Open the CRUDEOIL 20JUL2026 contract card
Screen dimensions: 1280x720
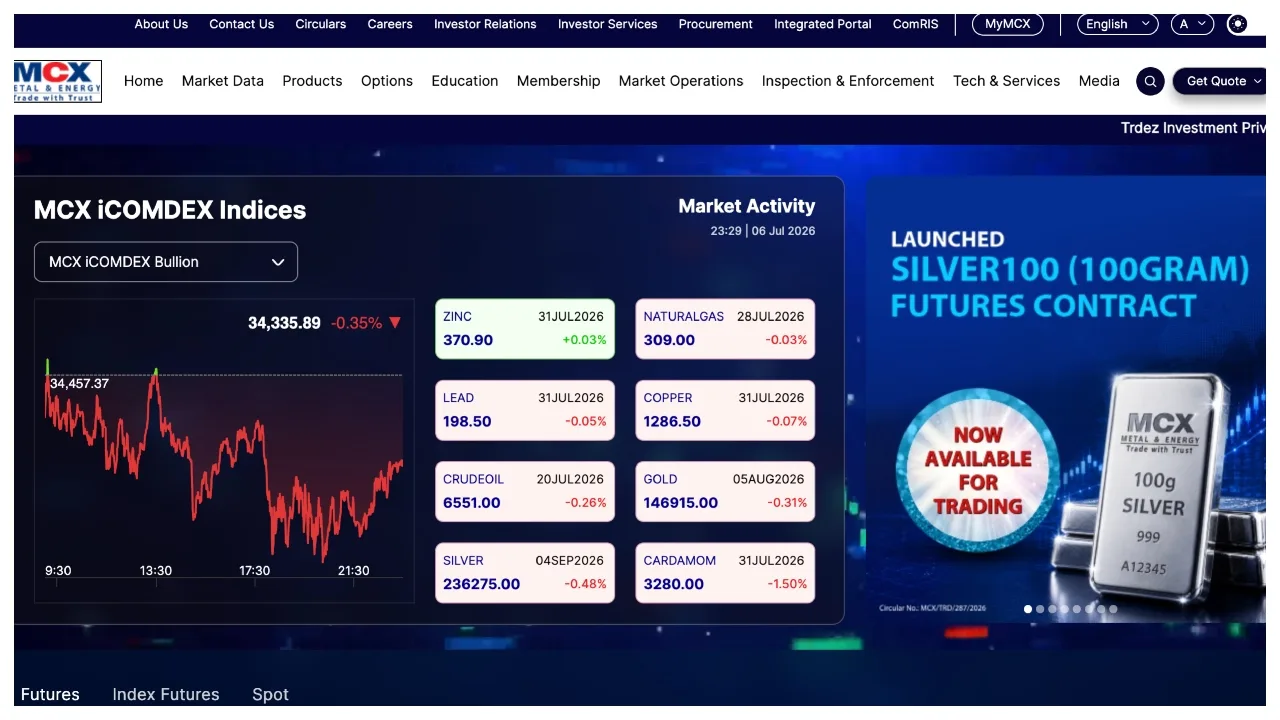[525, 492]
